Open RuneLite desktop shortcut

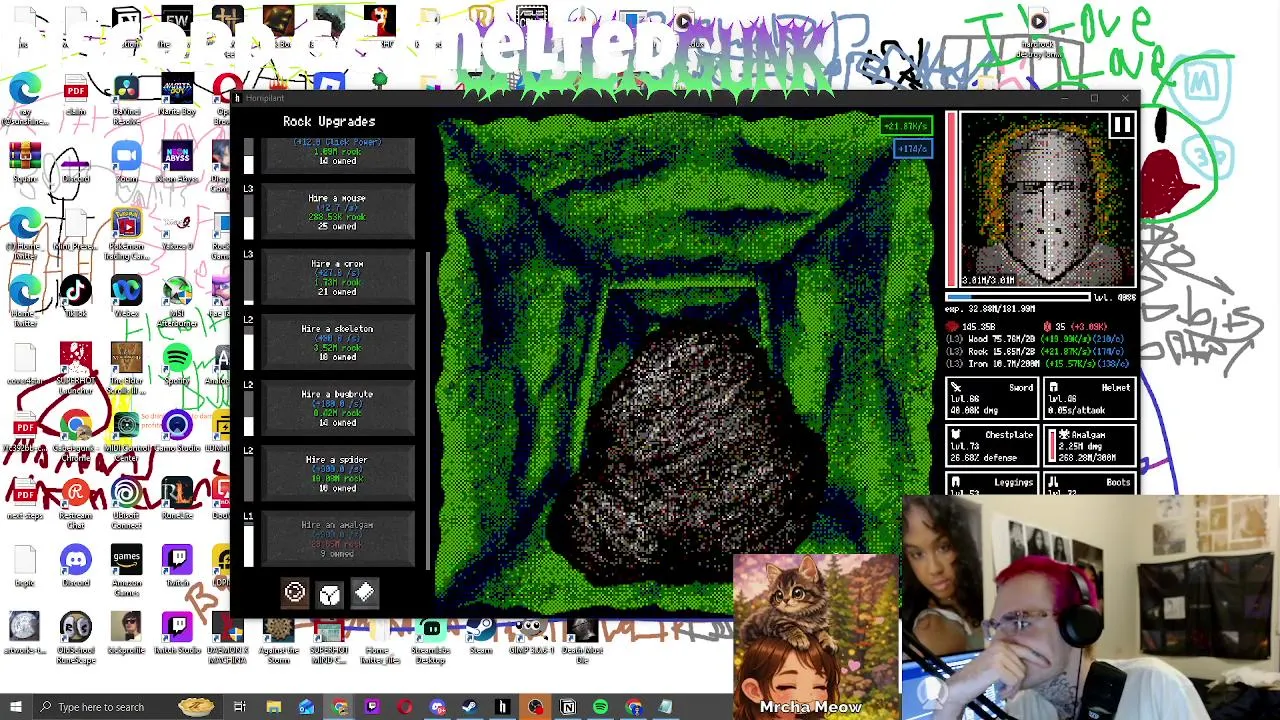[177, 499]
